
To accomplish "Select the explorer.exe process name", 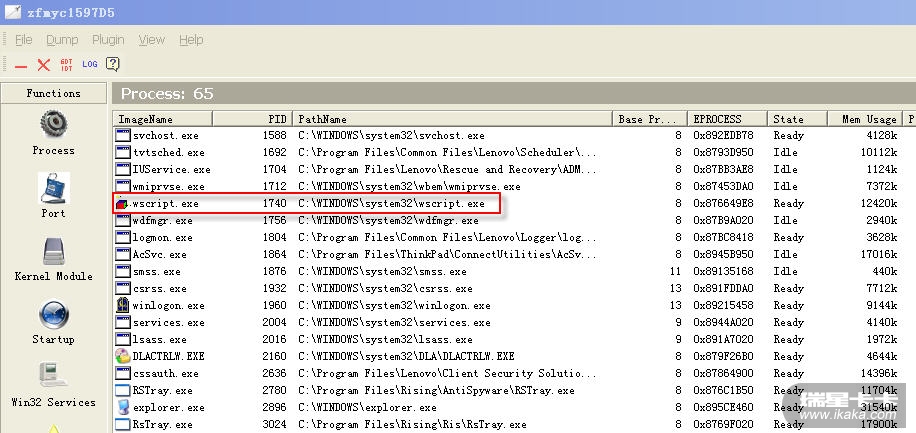I will point(168,407).
